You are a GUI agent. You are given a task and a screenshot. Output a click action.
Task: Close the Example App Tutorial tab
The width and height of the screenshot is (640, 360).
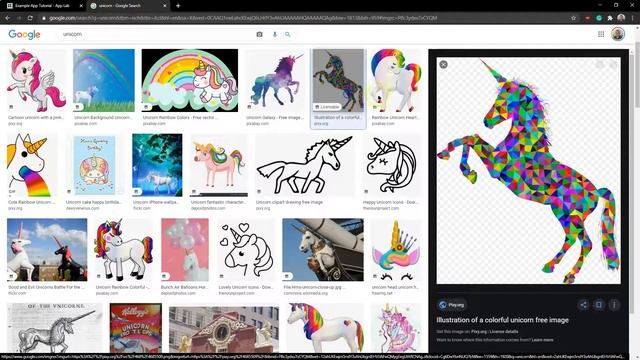coord(81,6)
